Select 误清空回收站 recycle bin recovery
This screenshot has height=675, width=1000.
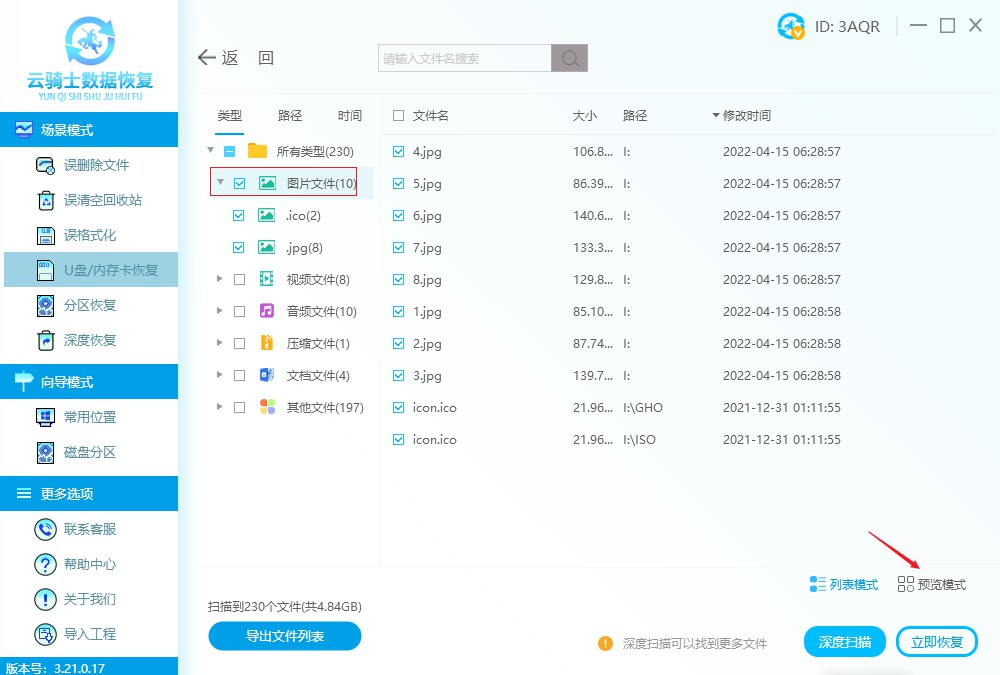pos(102,200)
